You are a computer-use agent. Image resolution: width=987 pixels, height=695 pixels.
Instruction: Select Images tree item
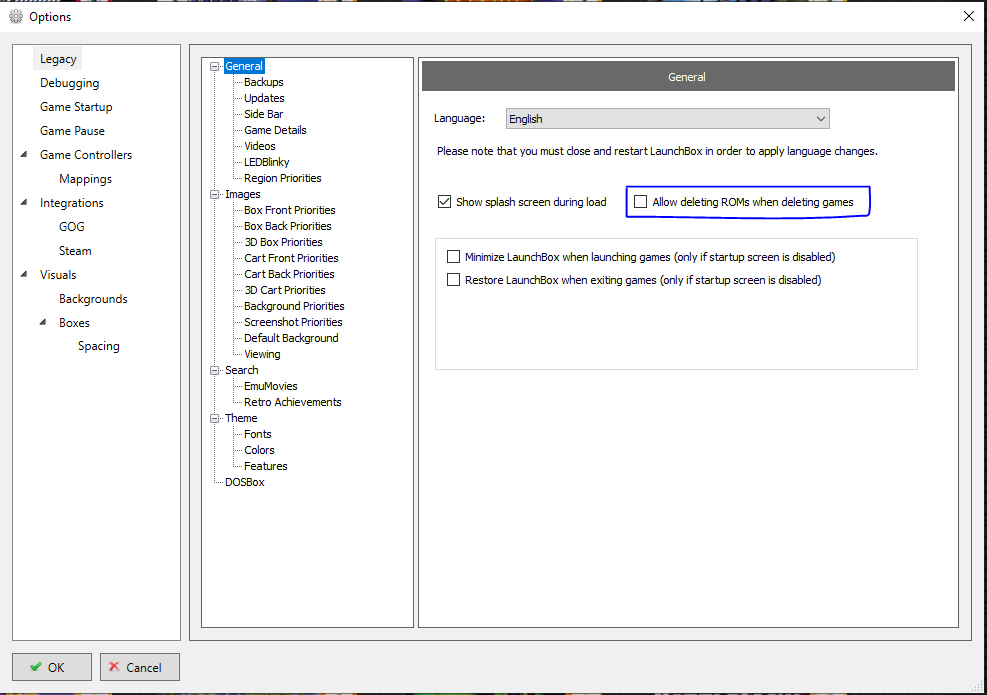(x=243, y=194)
